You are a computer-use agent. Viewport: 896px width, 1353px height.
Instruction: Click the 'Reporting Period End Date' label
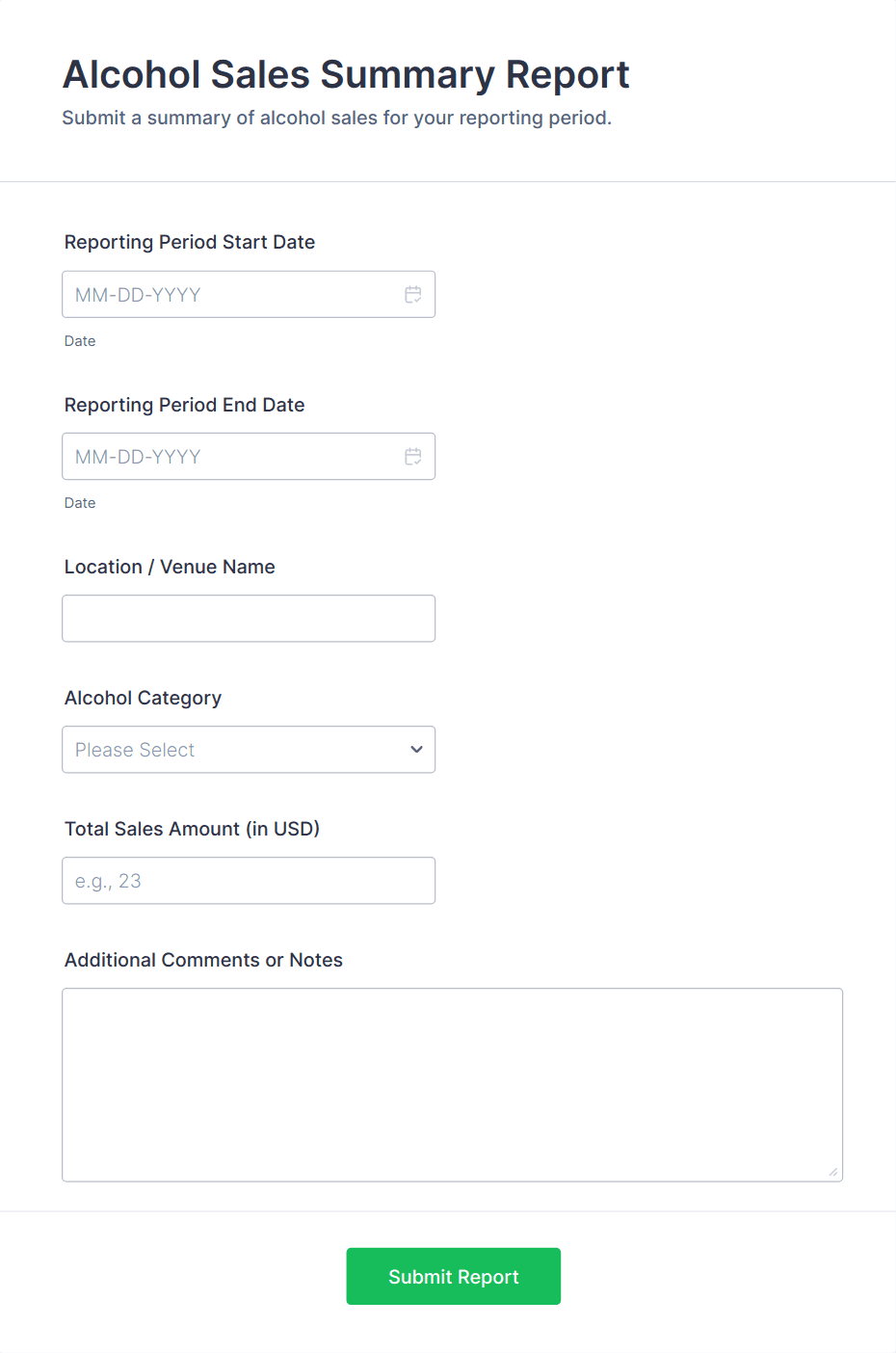184,405
